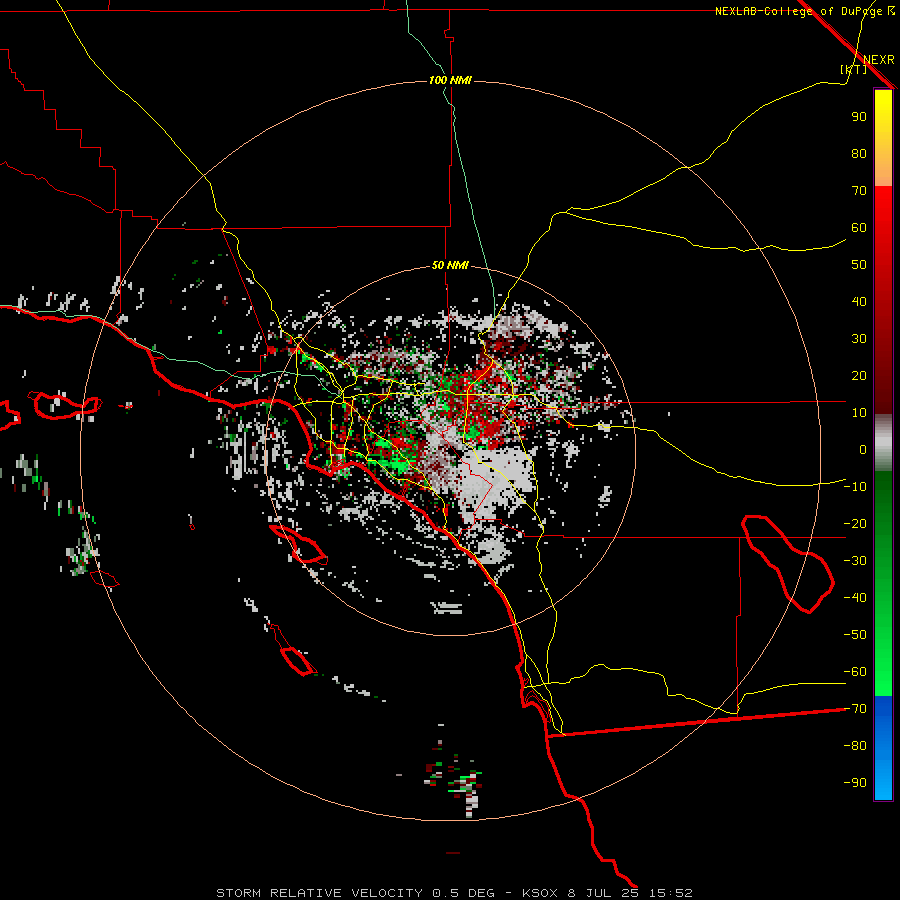Click the light blue bottom segment of color bar
The height and width of the screenshot is (900, 900).
pos(883,781)
